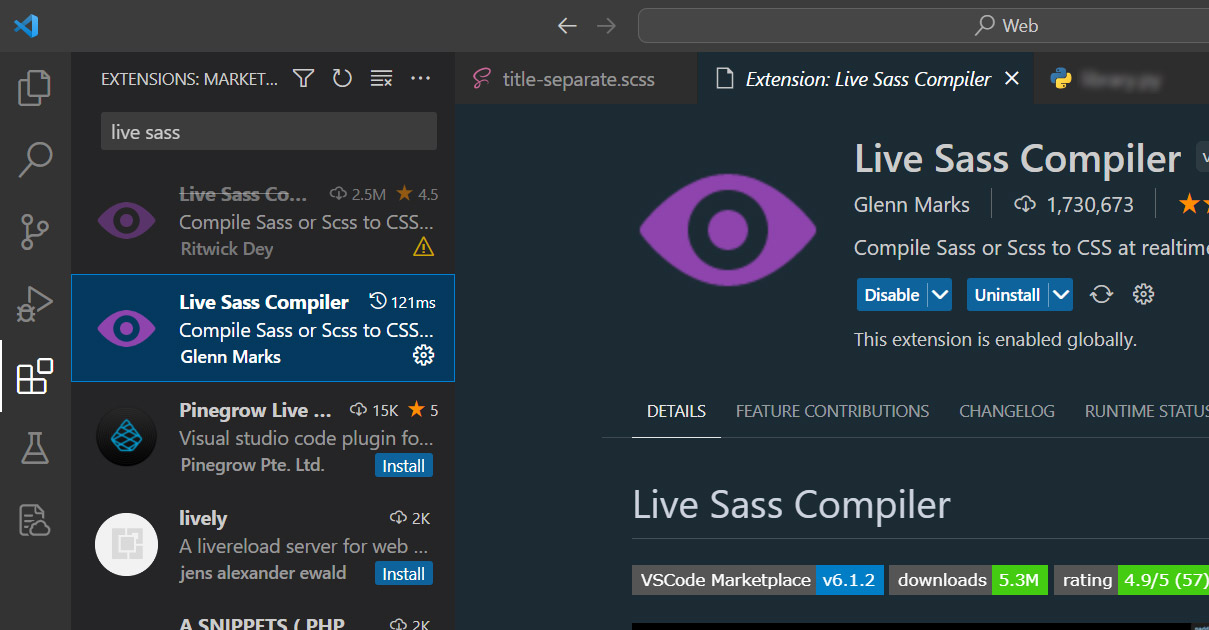
Task: Open the RUNTIME STATUS tab
Action: click(x=1147, y=411)
